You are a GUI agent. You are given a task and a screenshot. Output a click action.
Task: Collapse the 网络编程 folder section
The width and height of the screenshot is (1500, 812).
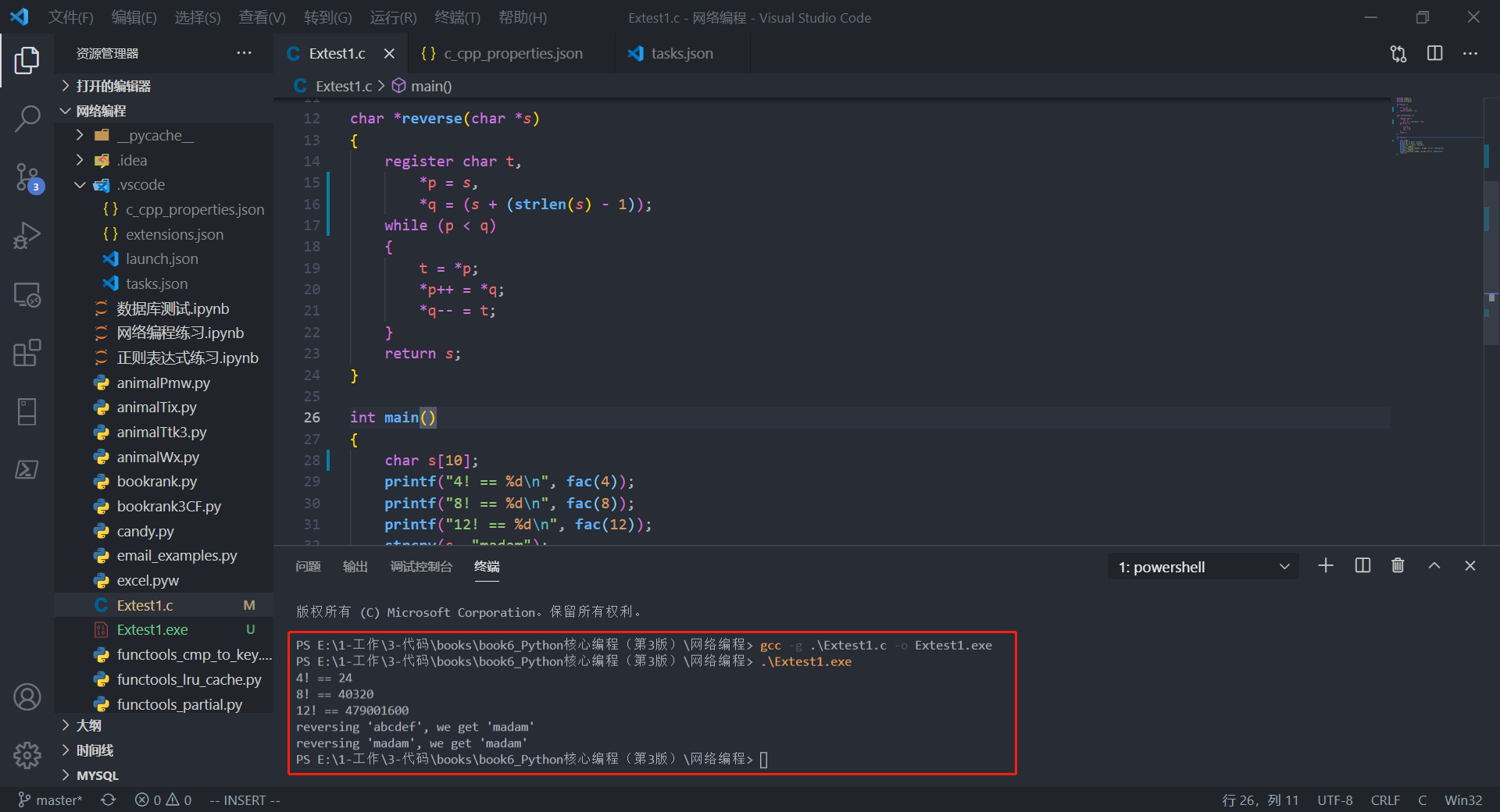pyautogui.click(x=101, y=111)
